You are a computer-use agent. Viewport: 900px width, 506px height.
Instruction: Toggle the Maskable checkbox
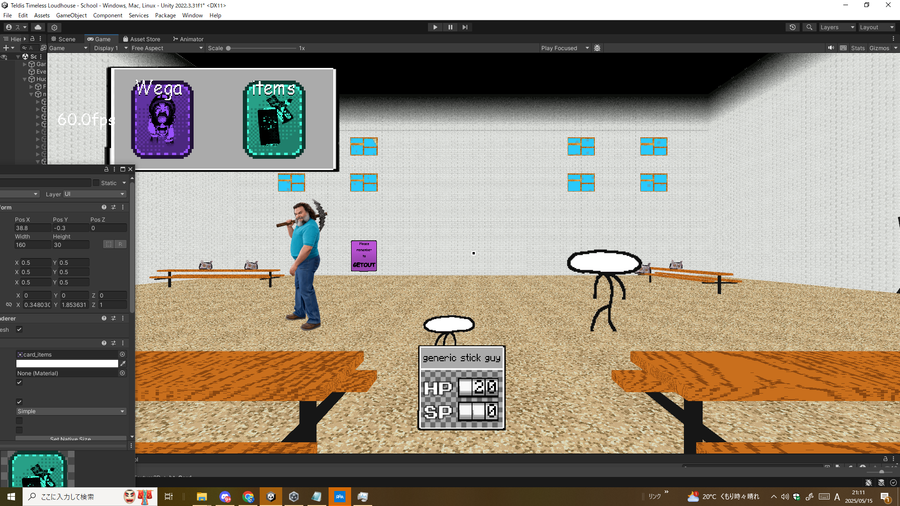pos(19,402)
